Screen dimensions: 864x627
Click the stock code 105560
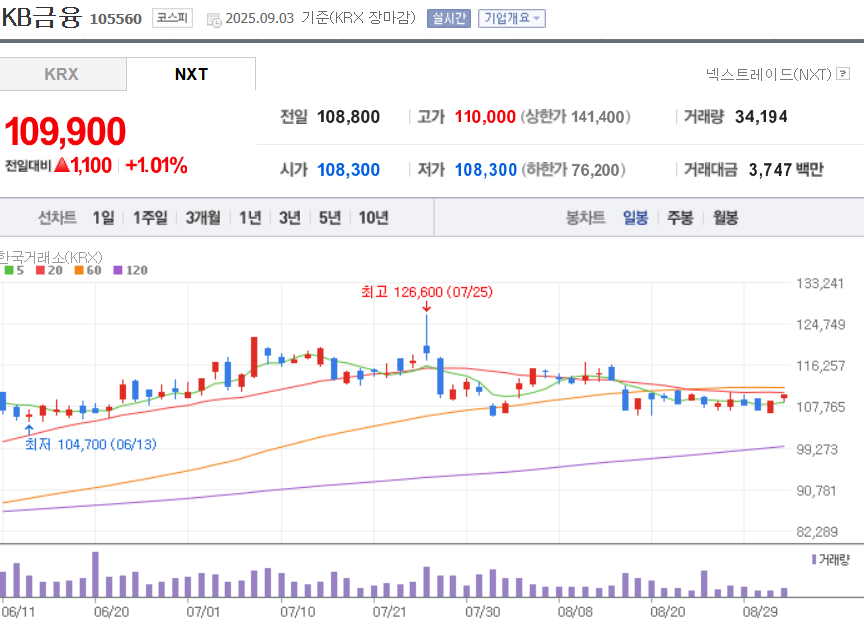click(x=116, y=19)
